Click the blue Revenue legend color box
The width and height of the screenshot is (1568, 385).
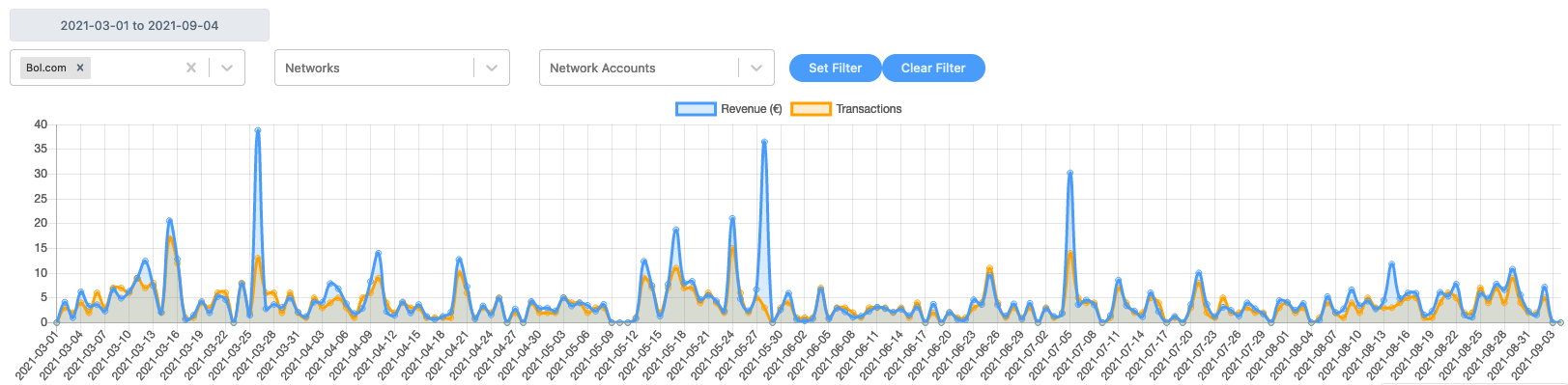click(x=696, y=109)
